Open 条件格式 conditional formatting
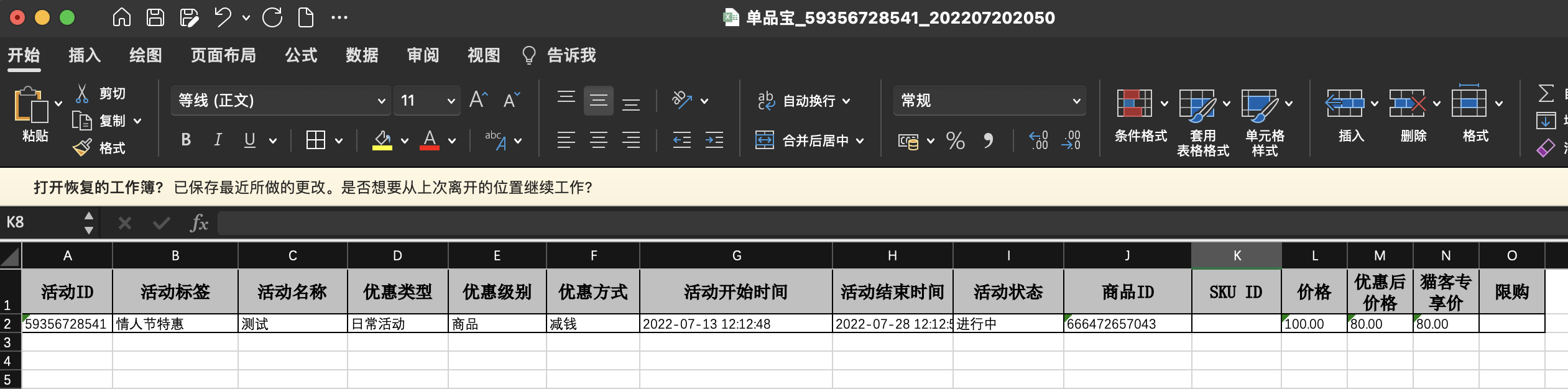The width and height of the screenshot is (1568, 389). point(1141,116)
